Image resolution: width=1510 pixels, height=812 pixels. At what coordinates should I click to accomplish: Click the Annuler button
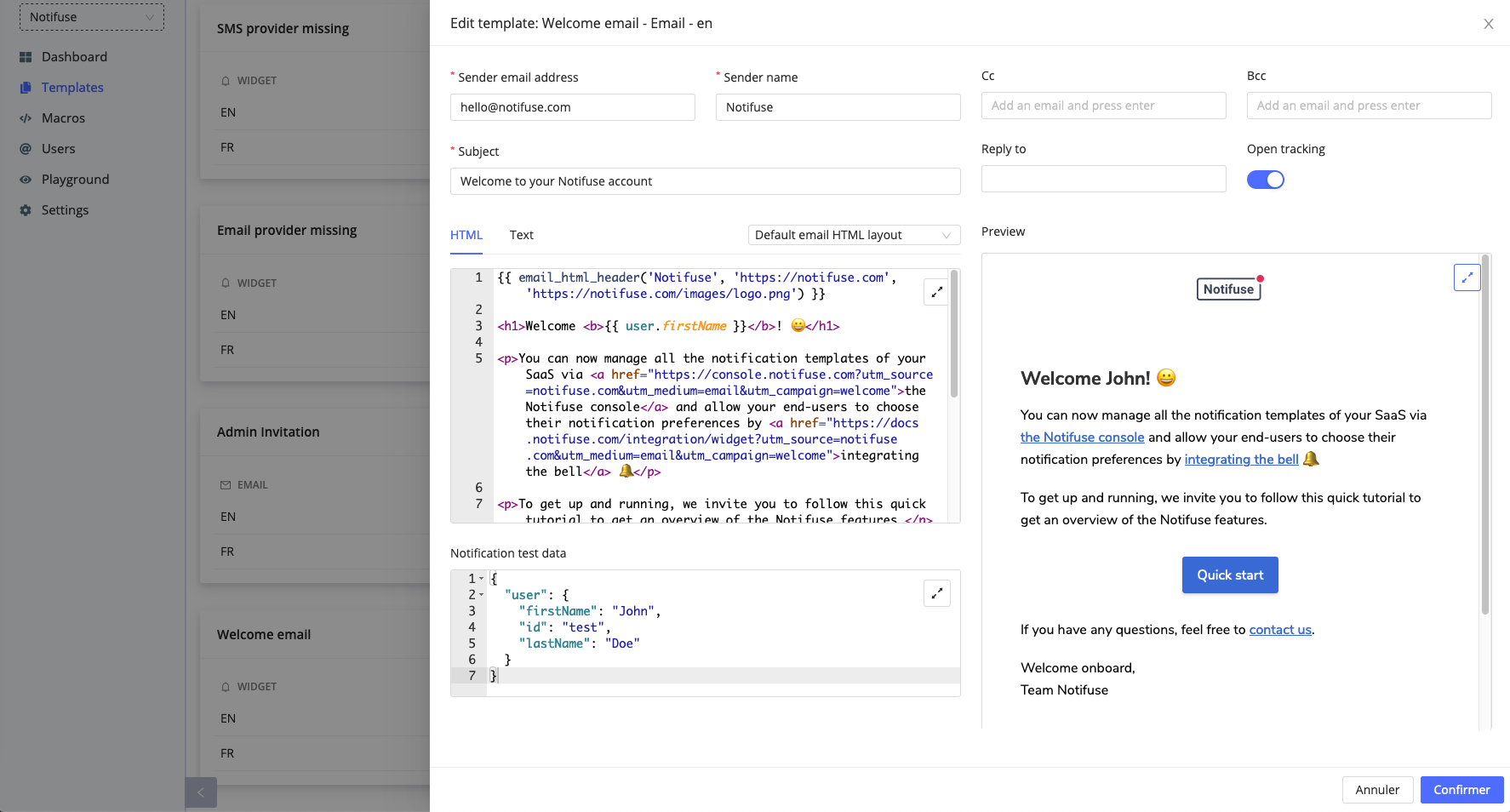pos(1377,790)
